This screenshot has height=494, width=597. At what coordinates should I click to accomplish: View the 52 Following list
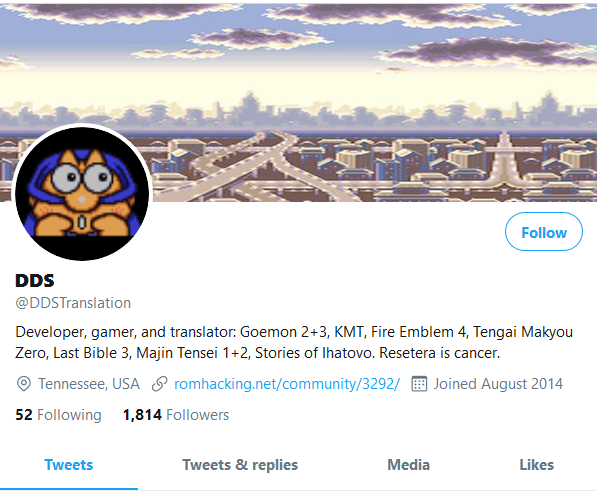(x=58, y=415)
